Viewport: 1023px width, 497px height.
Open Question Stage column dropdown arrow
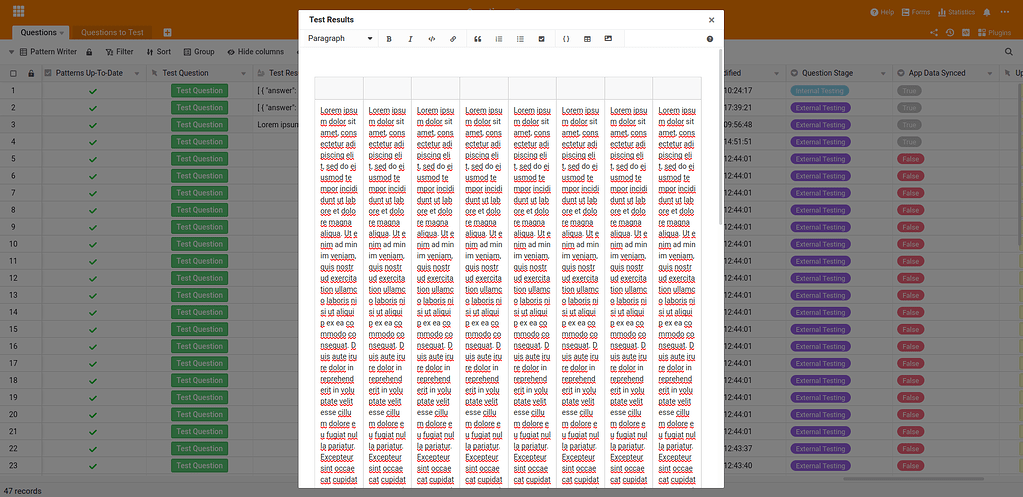(882, 74)
